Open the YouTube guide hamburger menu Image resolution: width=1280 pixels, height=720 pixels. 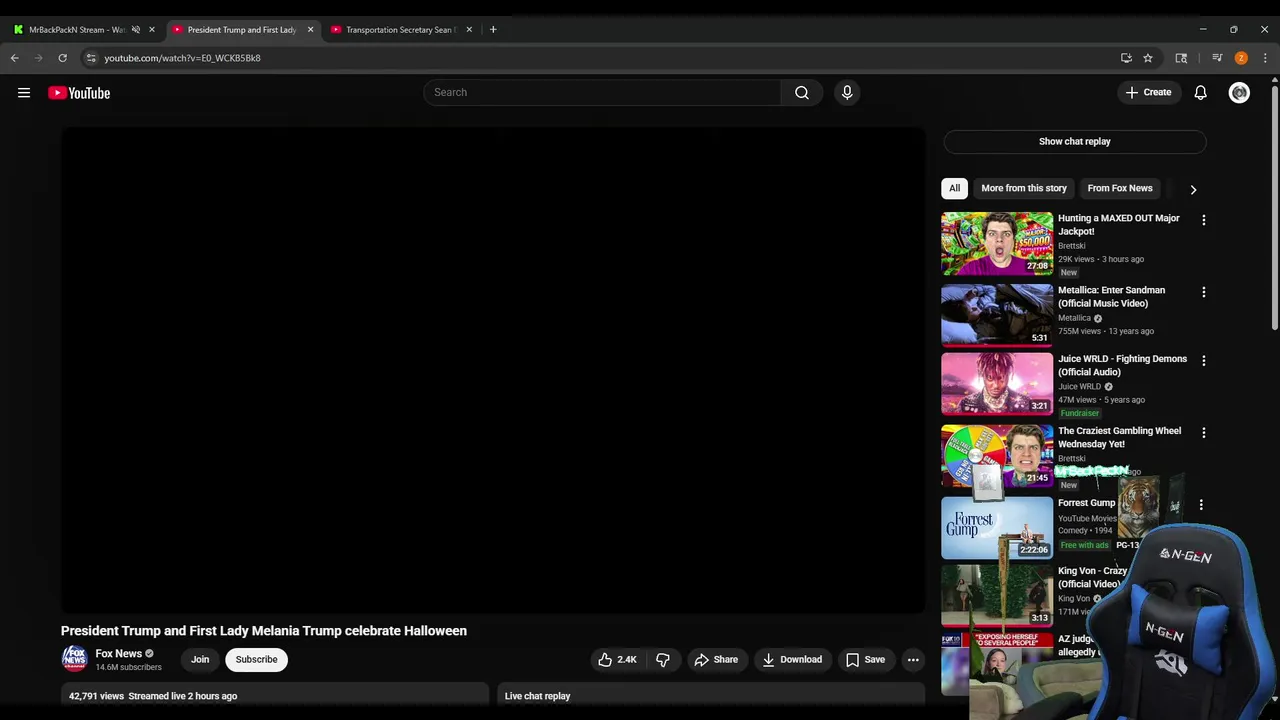click(x=24, y=93)
